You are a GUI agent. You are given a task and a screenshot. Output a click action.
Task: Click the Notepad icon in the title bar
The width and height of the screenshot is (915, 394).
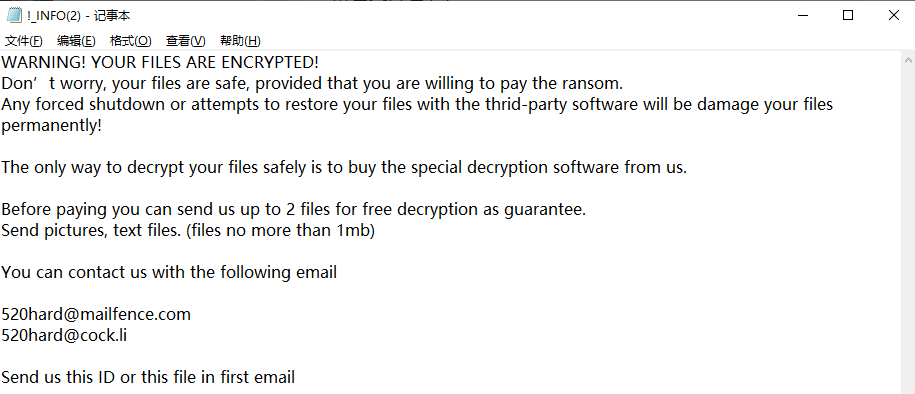coord(13,15)
